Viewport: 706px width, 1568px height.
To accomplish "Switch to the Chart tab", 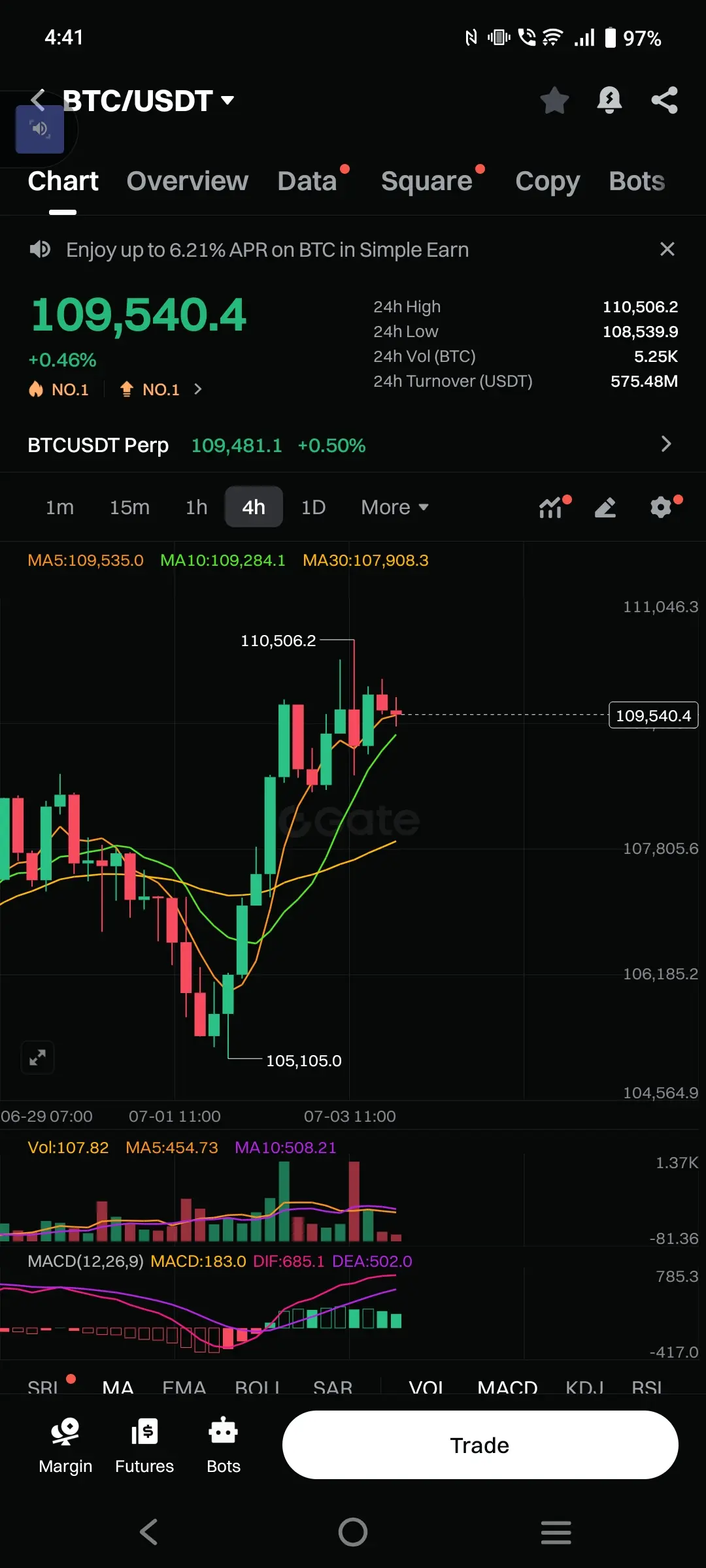I will point(63,181).
